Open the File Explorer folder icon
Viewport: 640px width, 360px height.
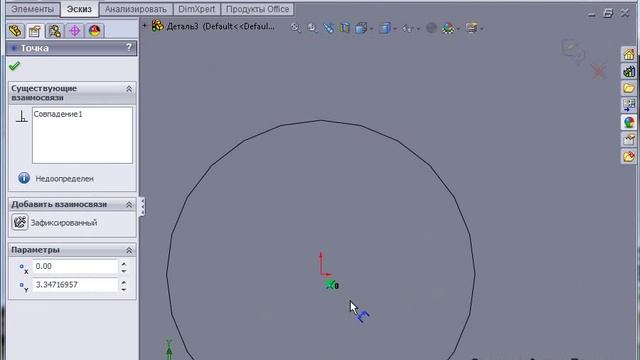pos(629,88)
